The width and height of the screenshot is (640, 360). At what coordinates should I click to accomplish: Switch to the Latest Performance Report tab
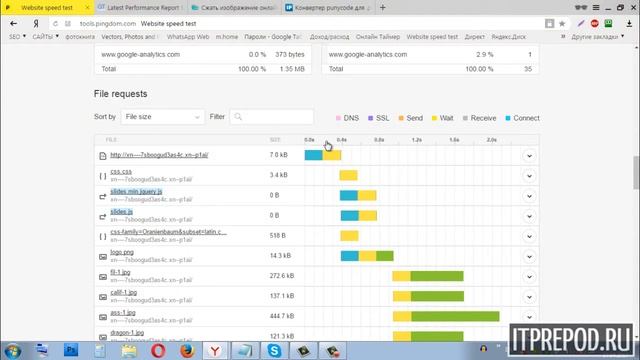pos(141,7)
